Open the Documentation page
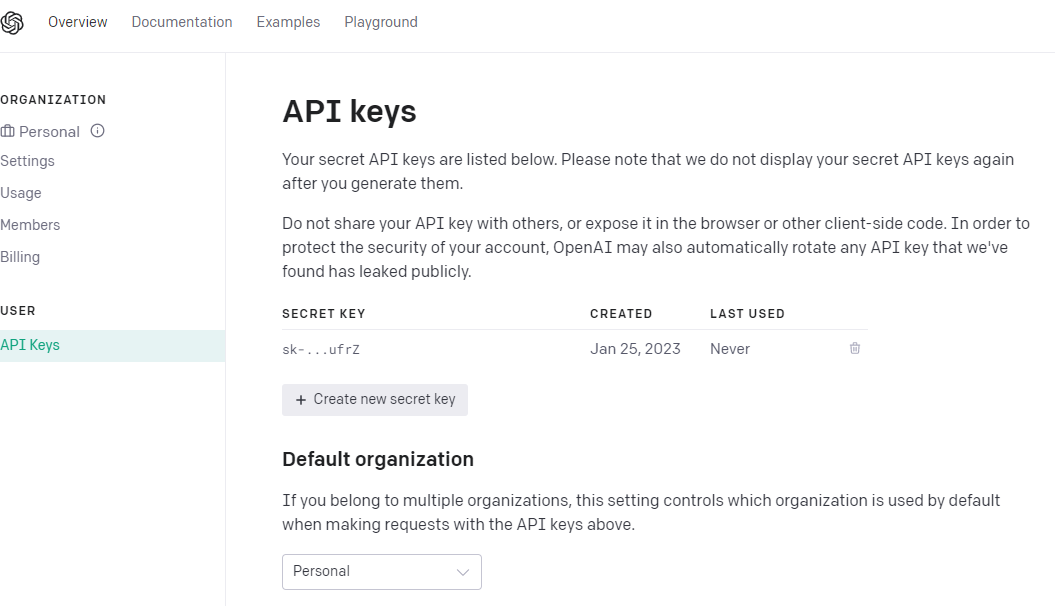Viewport: 1055px width, 606px height. [182, 22]
